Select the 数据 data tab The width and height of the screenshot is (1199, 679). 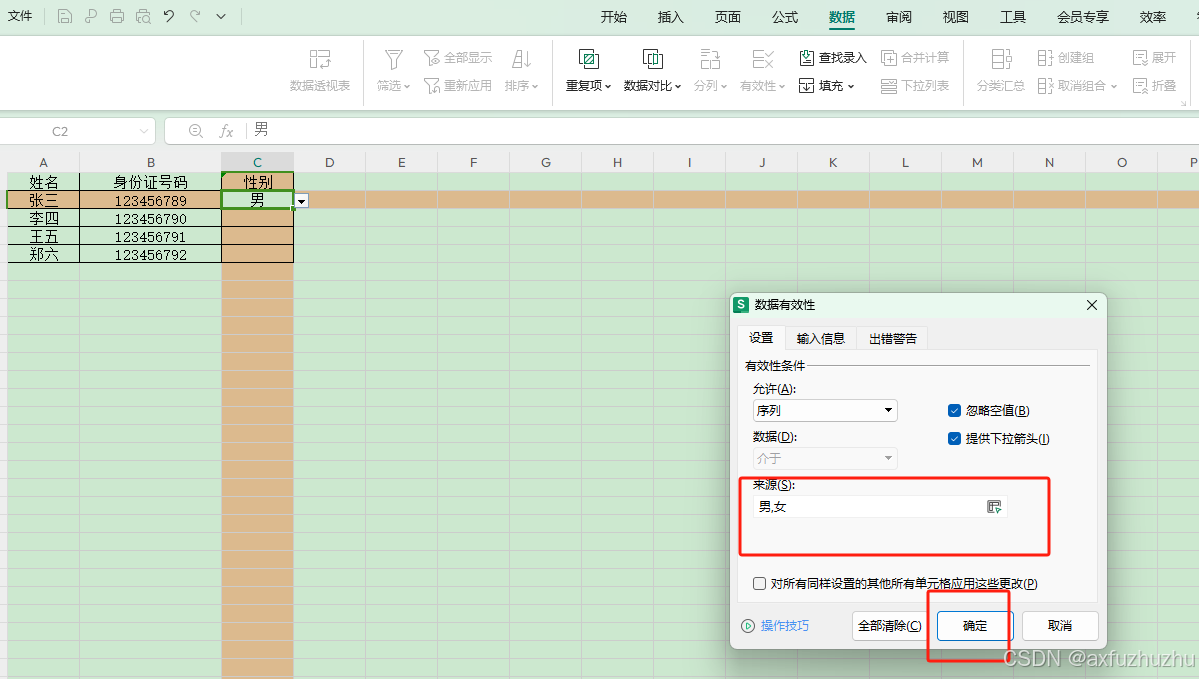[842, 17]
